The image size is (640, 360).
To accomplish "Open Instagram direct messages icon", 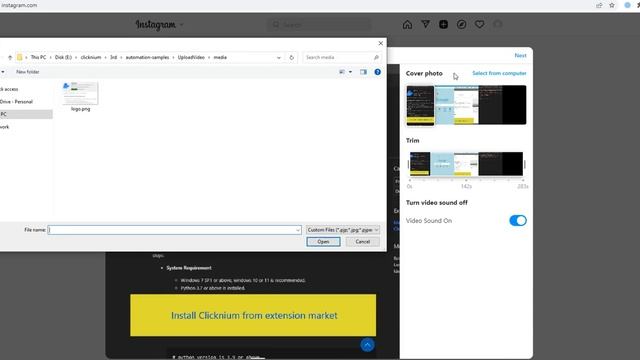I will [425, 24].
